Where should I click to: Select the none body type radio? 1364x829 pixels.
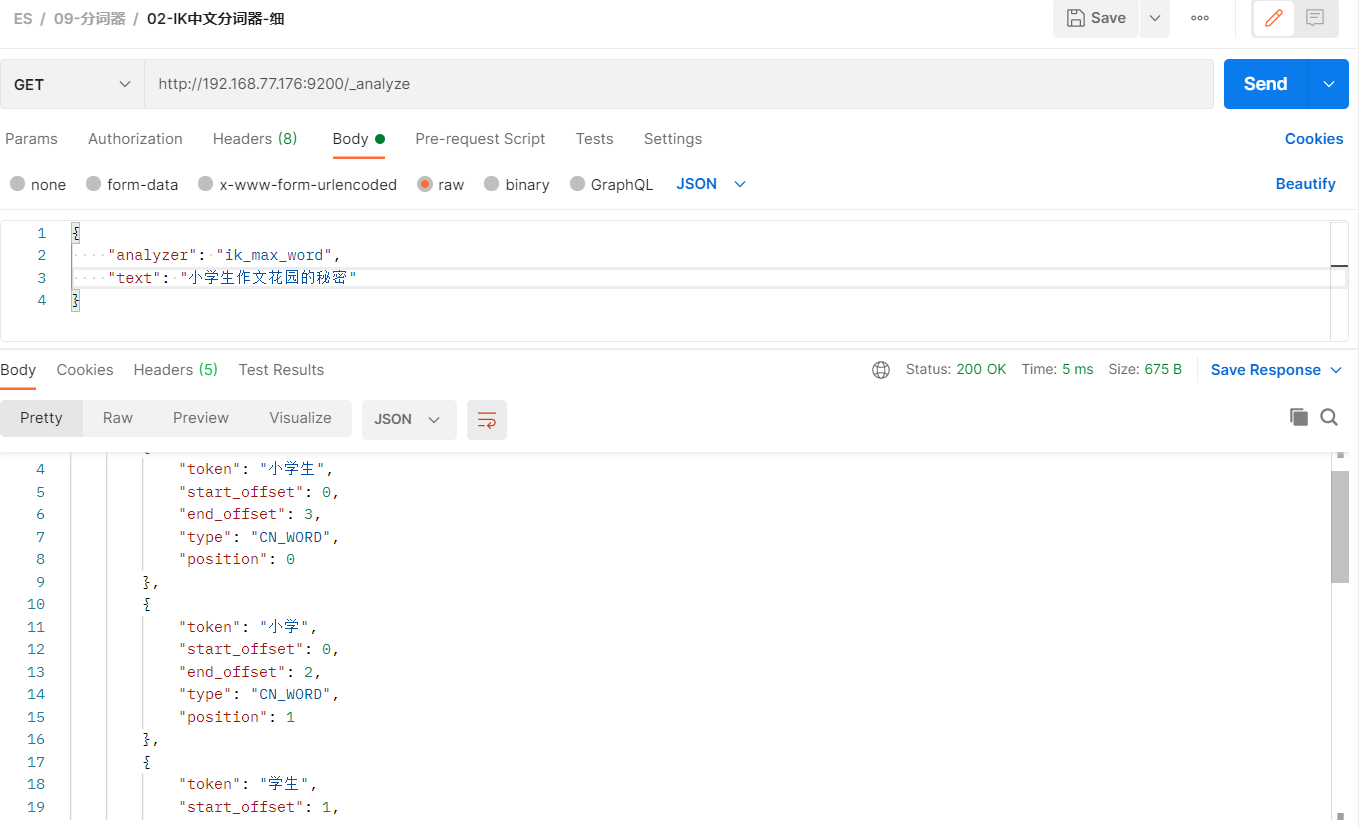pyautogui.click(x=18, y=184)
